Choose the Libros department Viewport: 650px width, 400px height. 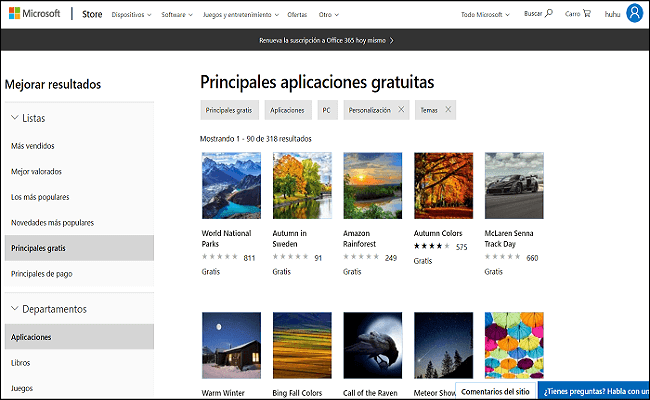pyautogui.click(x=20, y=363)
